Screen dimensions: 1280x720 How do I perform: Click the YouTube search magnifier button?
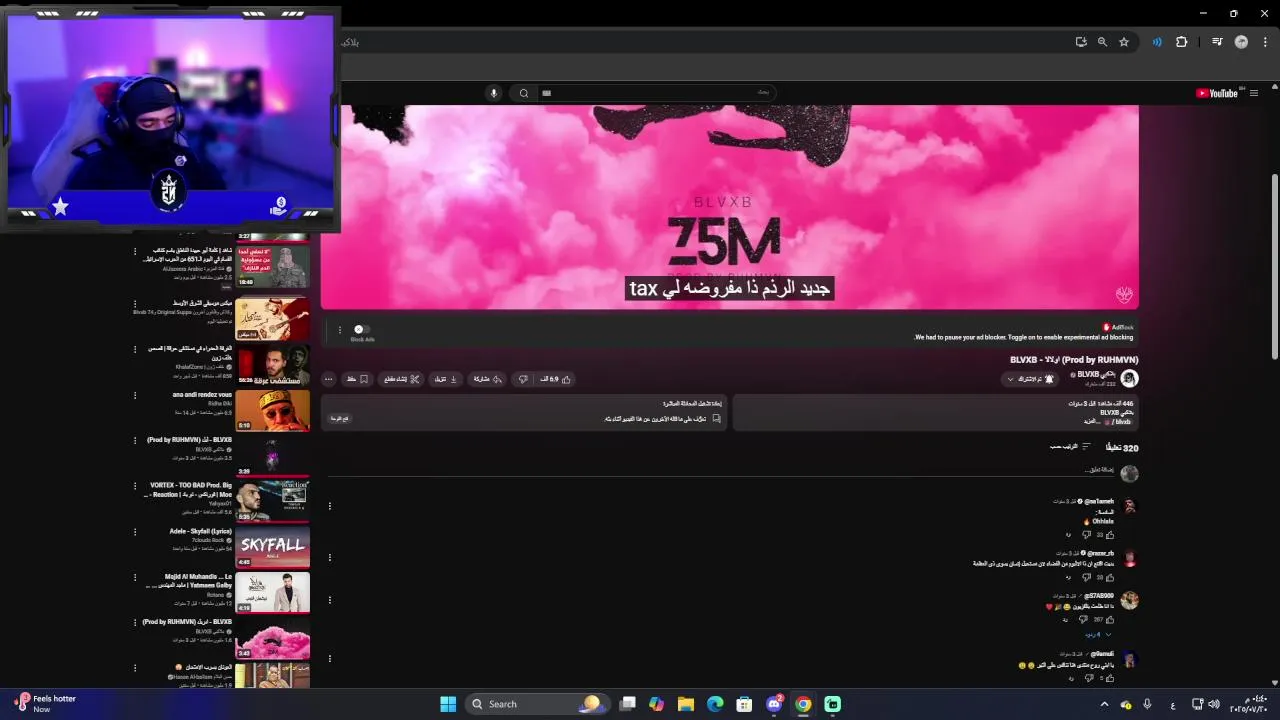[524, 93]
